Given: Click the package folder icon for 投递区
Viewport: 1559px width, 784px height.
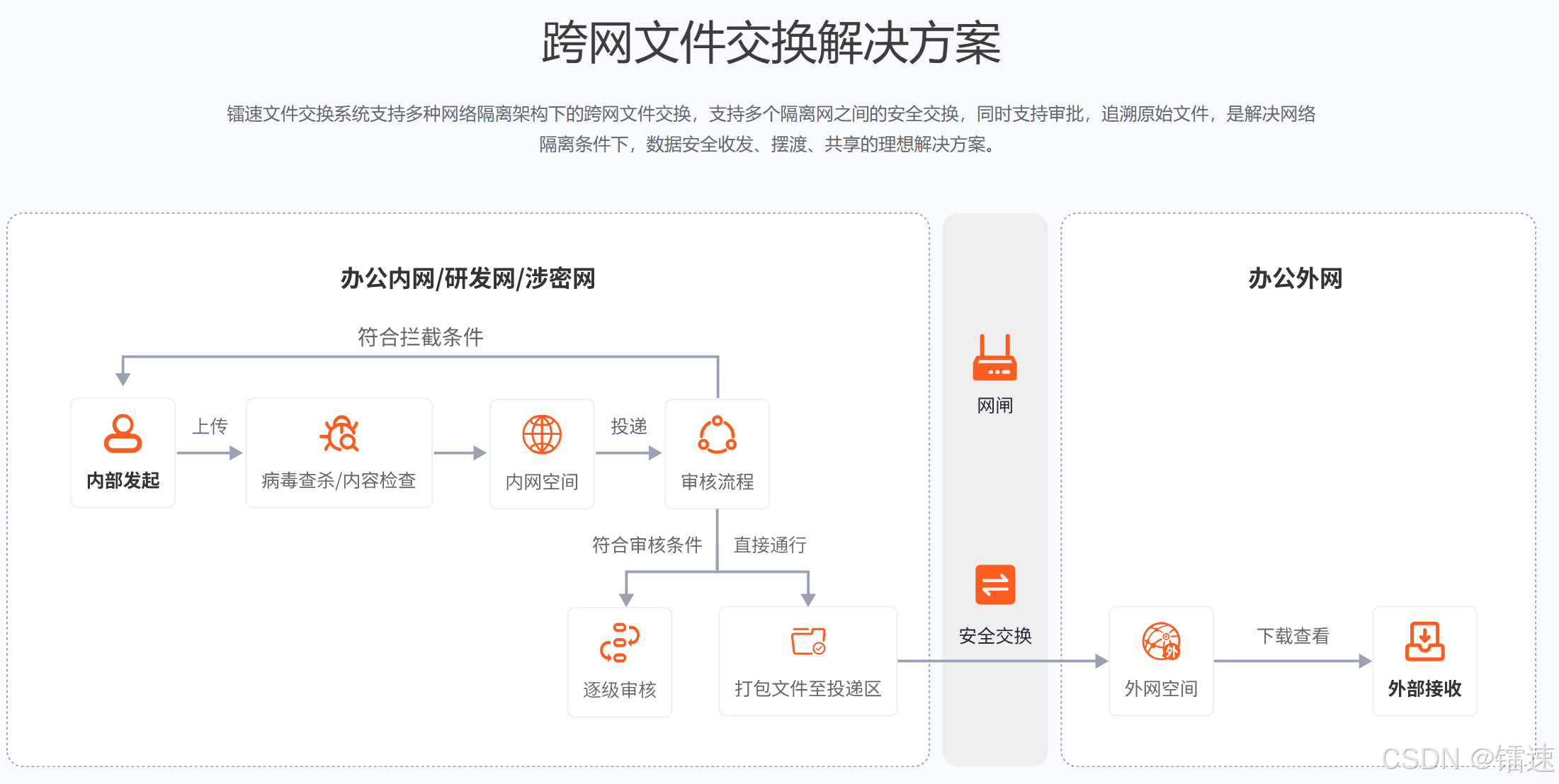Looking at the screenshot, I should pyautogui.click(x=808, y=641).
